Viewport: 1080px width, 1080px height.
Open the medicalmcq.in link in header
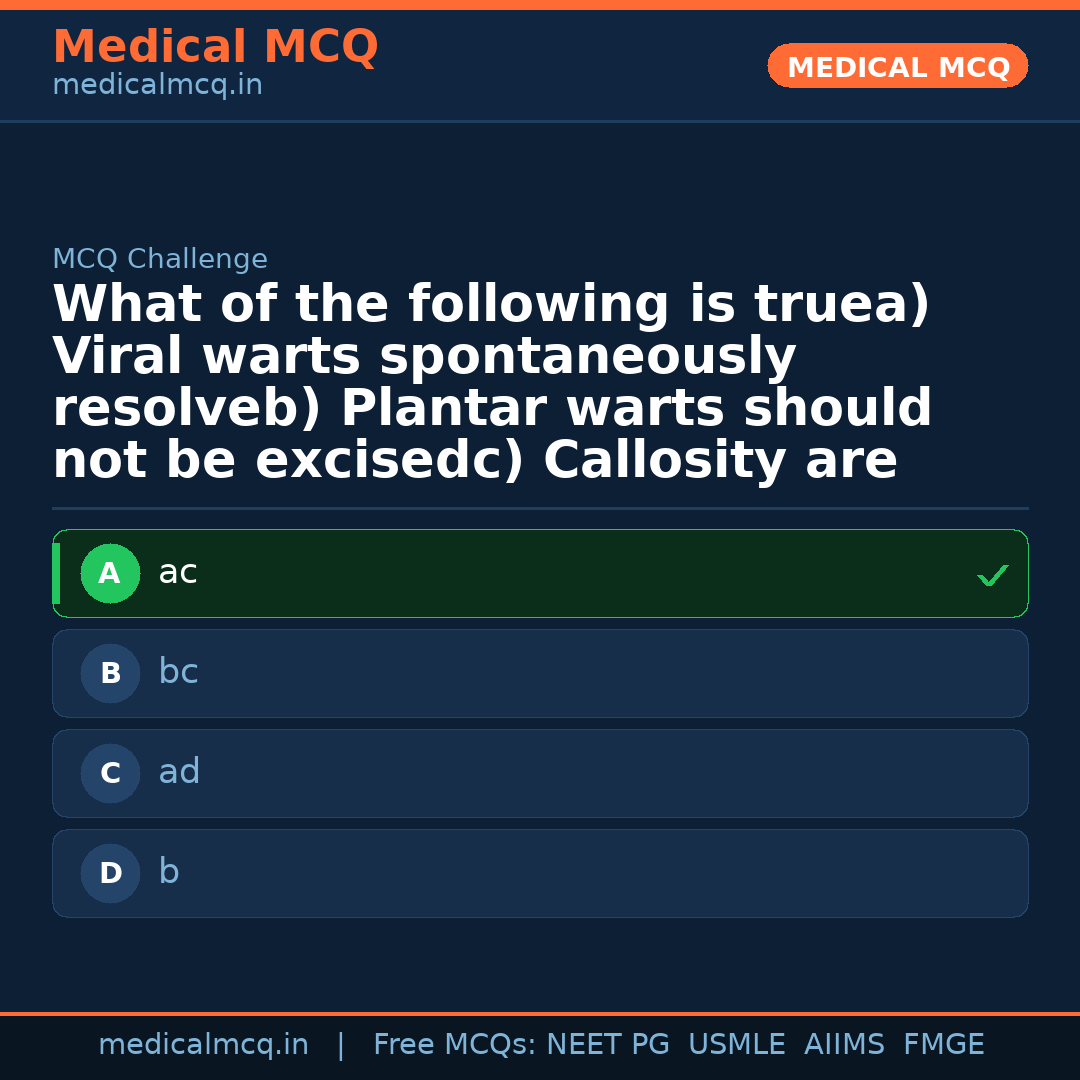tap(156, 84)
